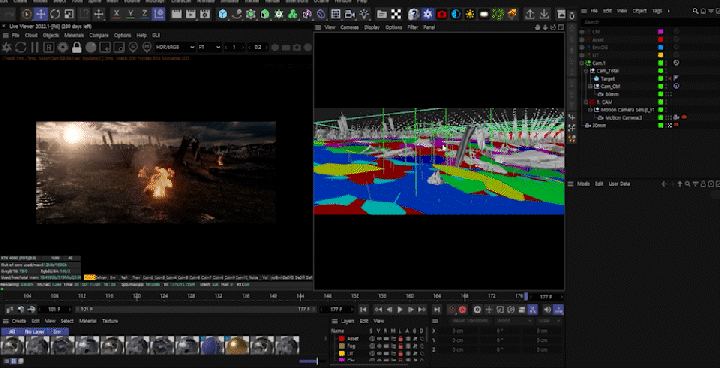Click the Octane daylight sun icon
The image size is (720, 368).
(x=470, y=14)
